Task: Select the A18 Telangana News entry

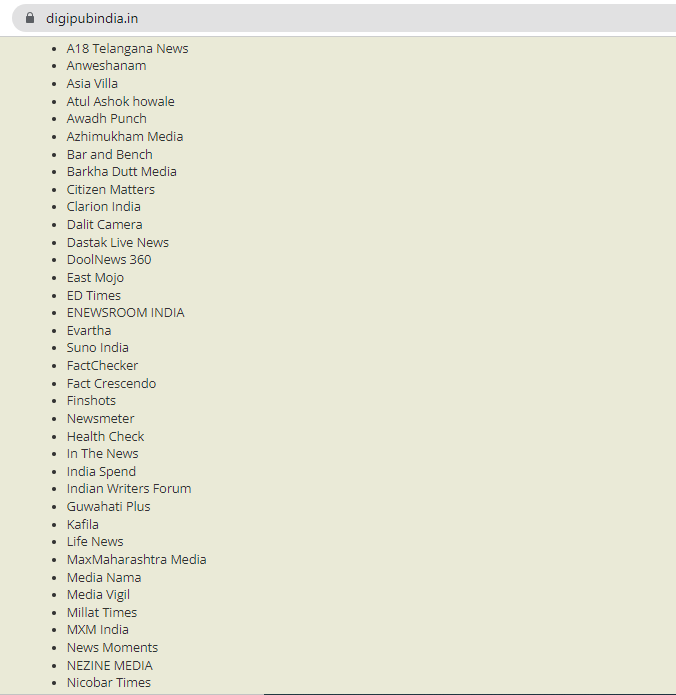Action: [x=127, y=48]
